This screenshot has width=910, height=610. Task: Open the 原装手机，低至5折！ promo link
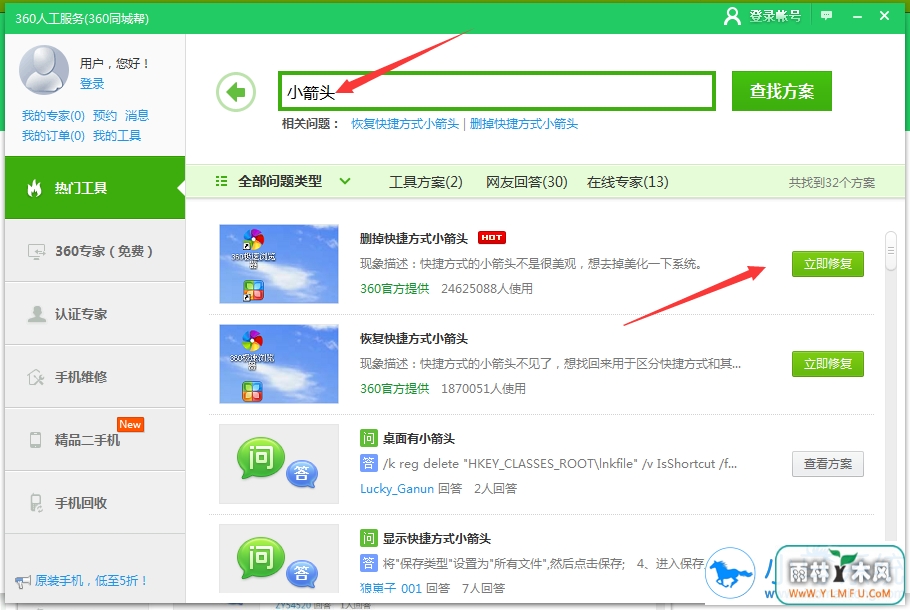[x=91, y=580]
